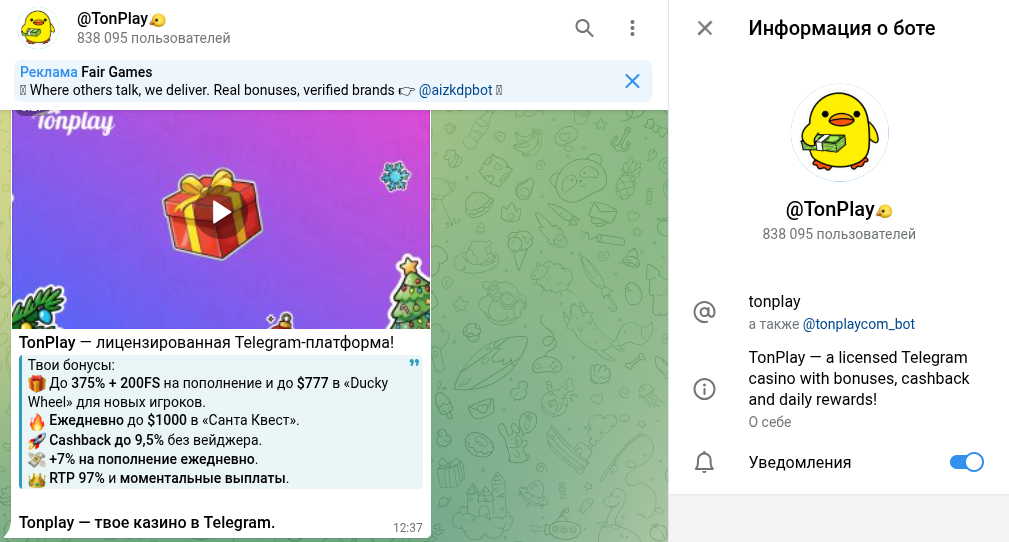
Task: Open the three-dot chat options menu
Action: coord(632,28)
